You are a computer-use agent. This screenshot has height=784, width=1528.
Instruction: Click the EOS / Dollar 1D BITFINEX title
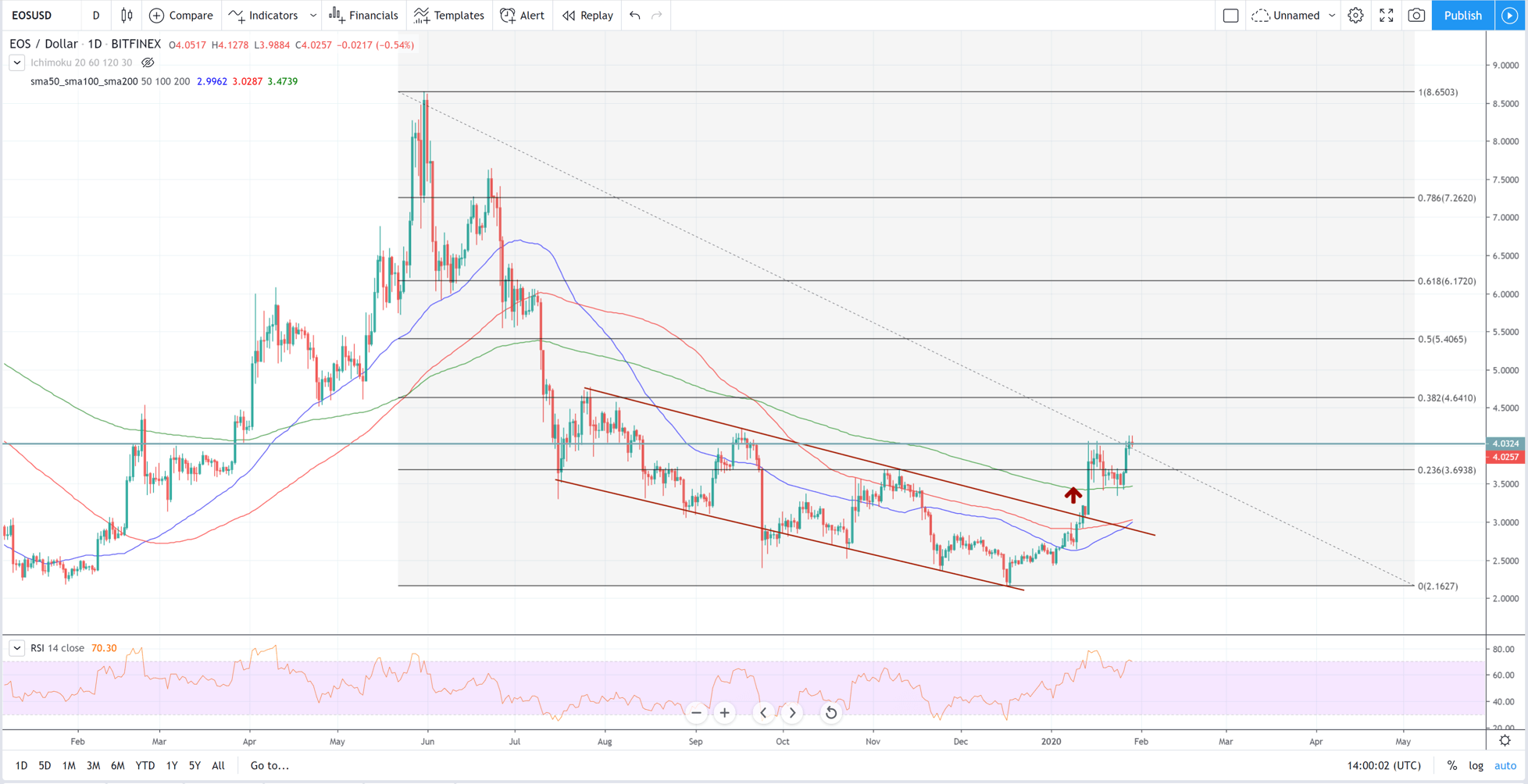[x=85, y=45]
